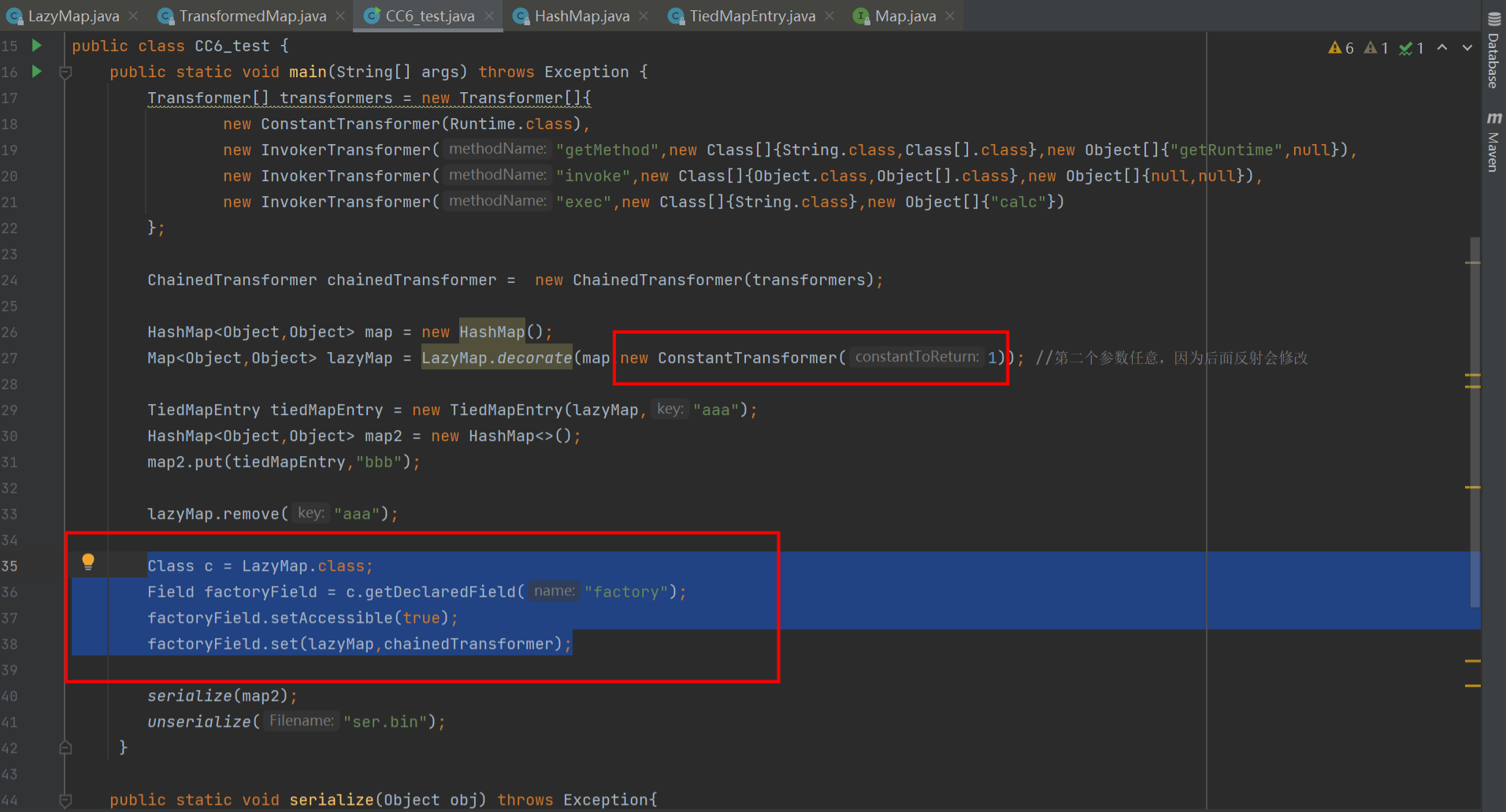This screenshot has height=812, width=1506.
Task: Click the "factory" string literal
Action: point(626,591)
